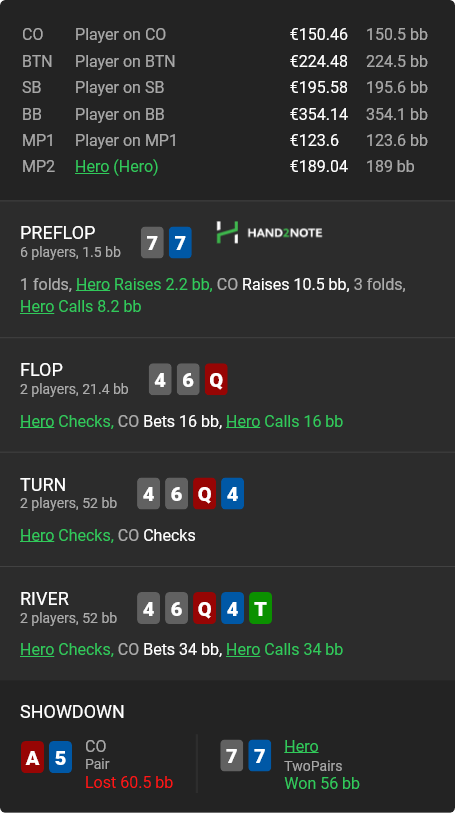
Task: Select the Player on BB row
Action: point(225,114)
